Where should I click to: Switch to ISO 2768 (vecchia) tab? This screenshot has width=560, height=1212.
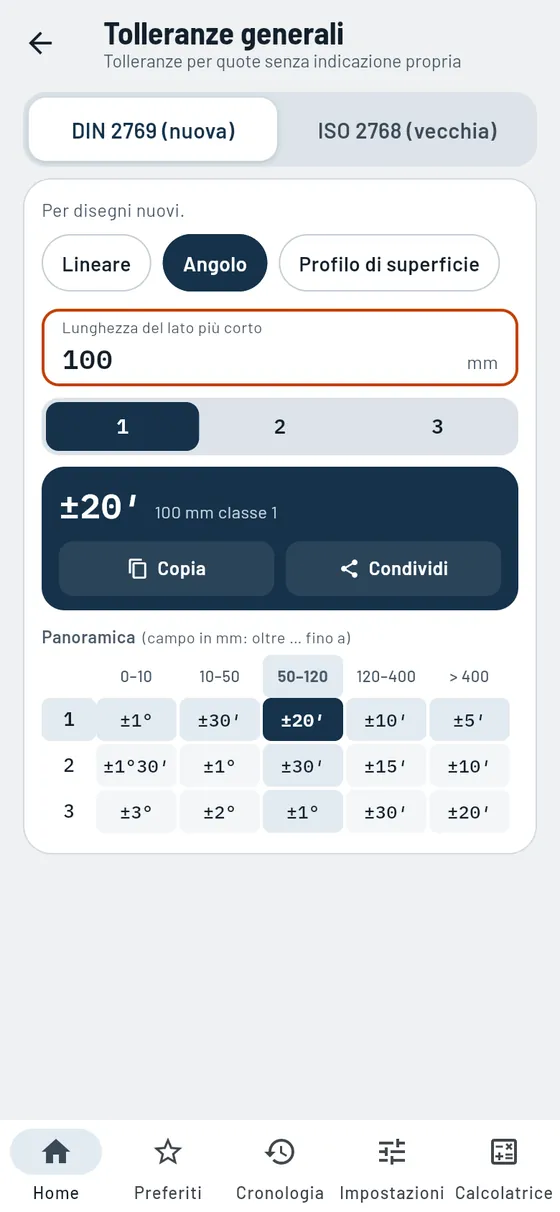(407, 130)
